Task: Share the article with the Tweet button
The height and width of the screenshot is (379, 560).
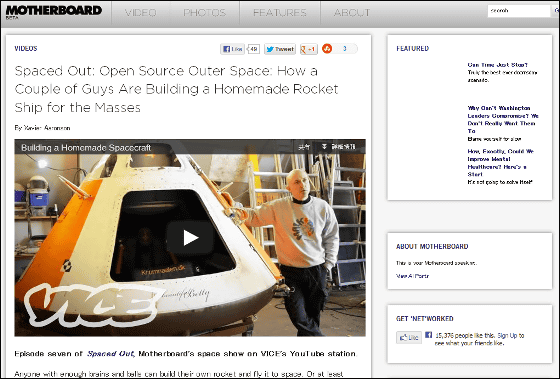Action: 280,49
